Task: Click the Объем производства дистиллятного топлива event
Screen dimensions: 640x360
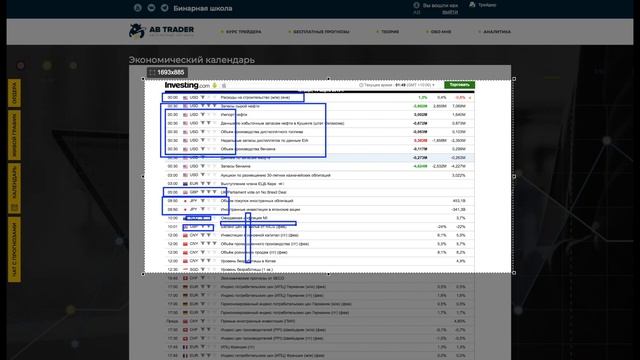Action: tap(262, 132)
